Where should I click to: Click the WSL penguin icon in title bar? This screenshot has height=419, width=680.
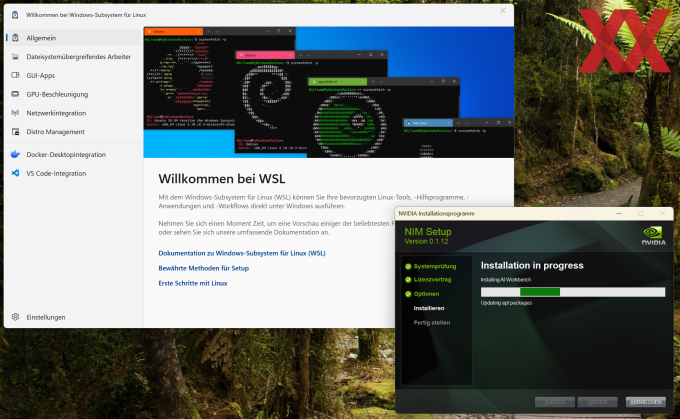click(x=15, y=15)
